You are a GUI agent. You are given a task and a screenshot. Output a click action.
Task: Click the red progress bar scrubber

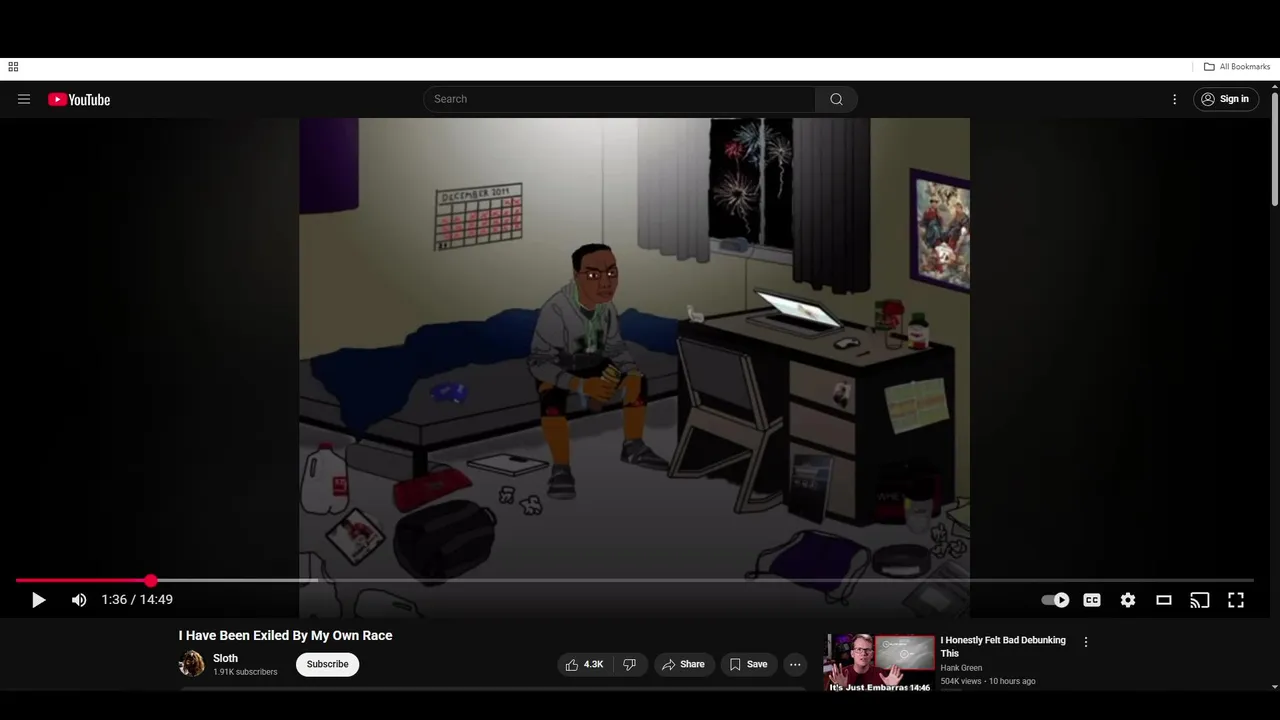click(151, 580)
